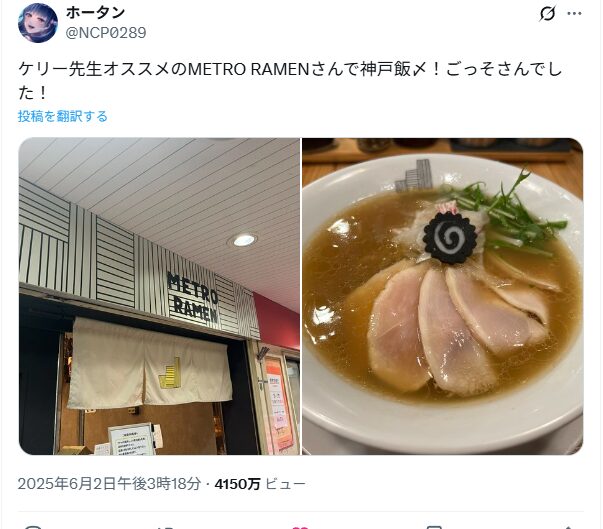Click the repost icon below the post
The height and width of the screenshot is (529, 603).
coord(167,527)
